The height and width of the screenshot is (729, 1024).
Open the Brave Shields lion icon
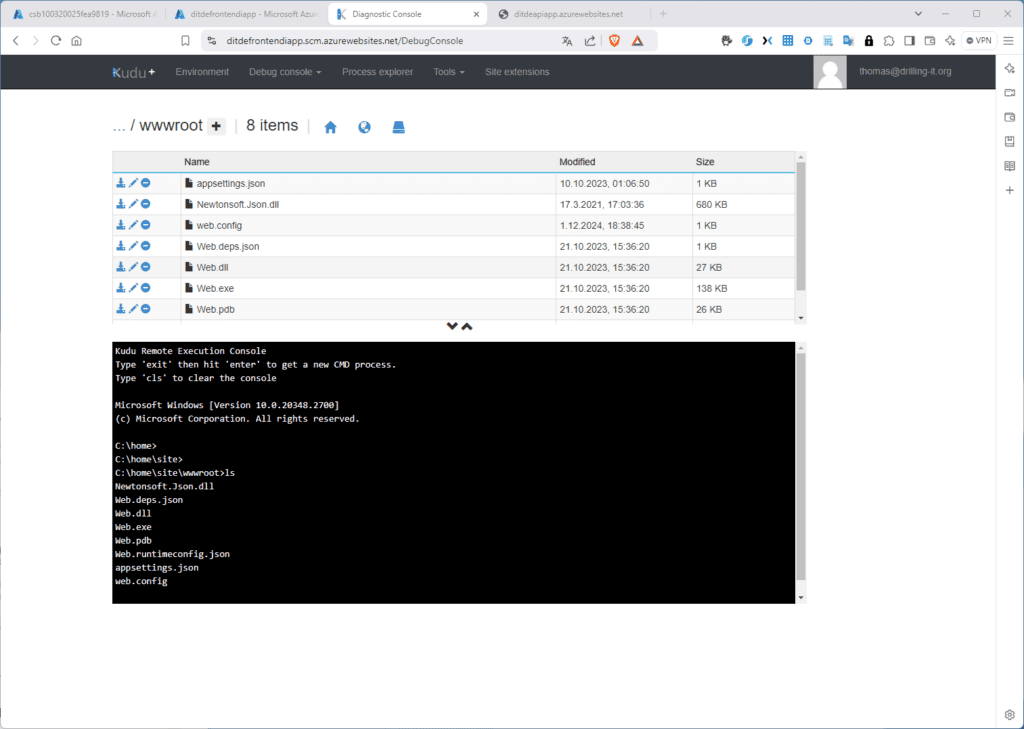[x=614, y=40]
